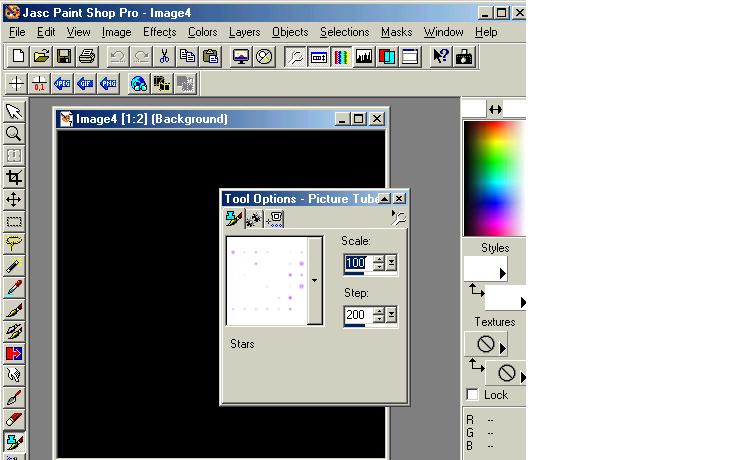
Task: Open the Scale value dropdown arrow
Action: pyautogui.click(x=392, y=264)
